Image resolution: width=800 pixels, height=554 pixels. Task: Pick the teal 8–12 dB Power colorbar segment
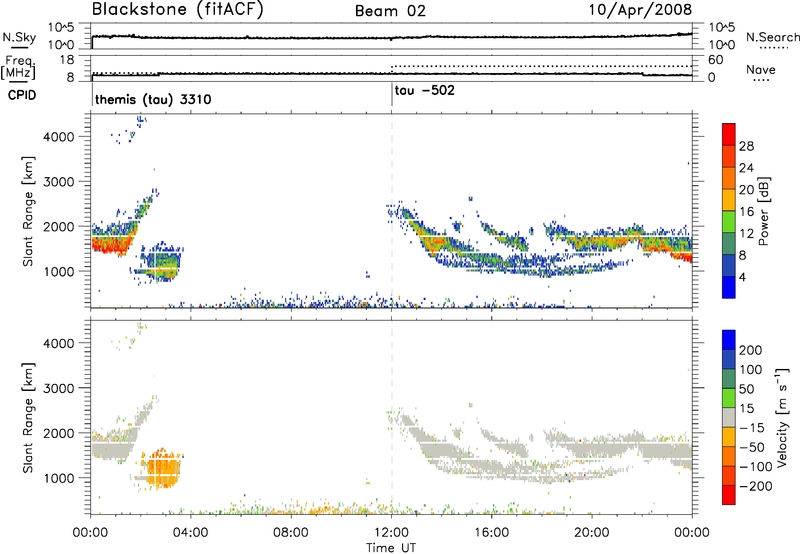tap(729, 243)
